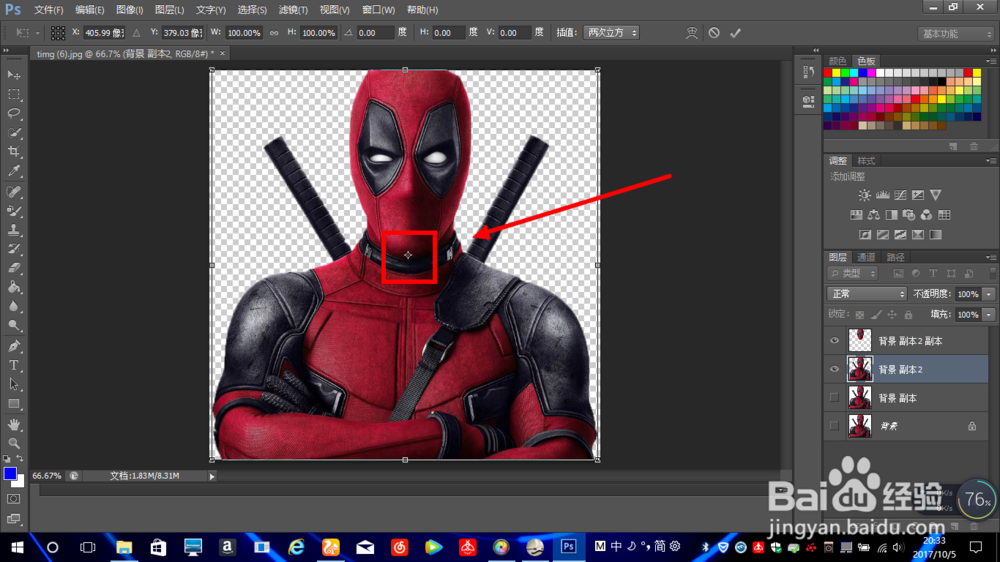Viewport: 1000px width, 562px height.
Task: Switch to the 通道 tab
Action: (x=866, y=257)
